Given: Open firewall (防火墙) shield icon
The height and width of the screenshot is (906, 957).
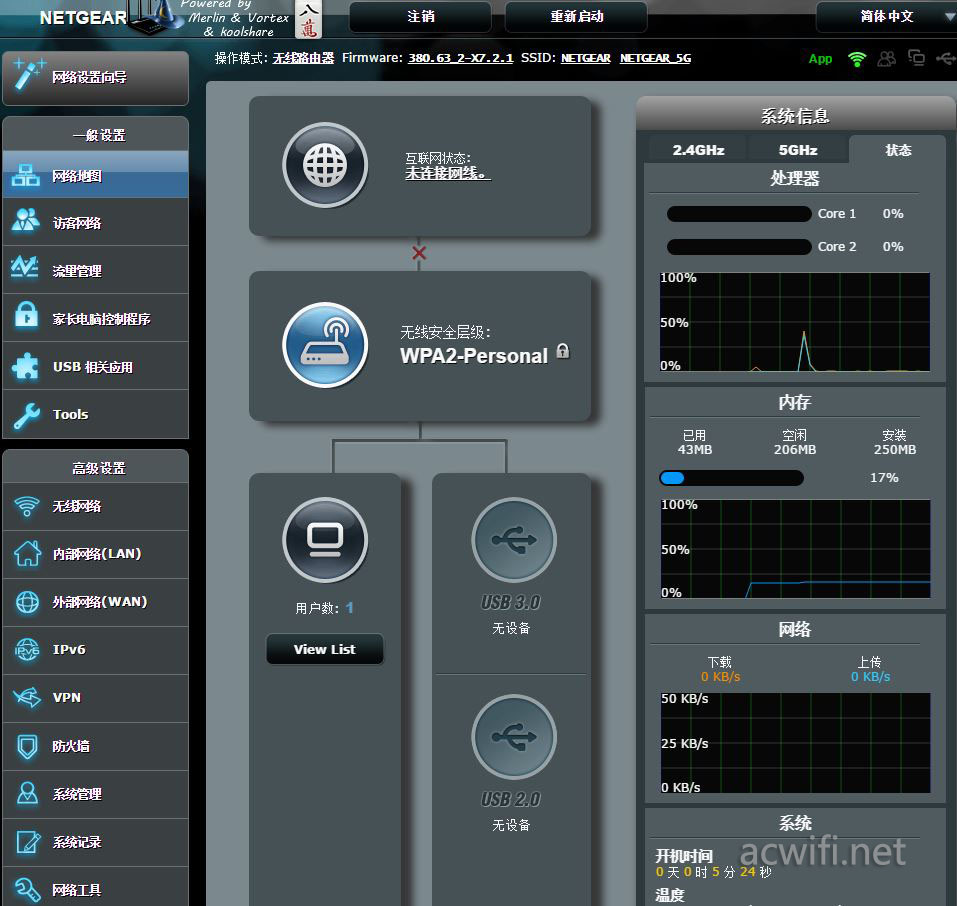Looking at the screenshot, I should tap(27, 746).
